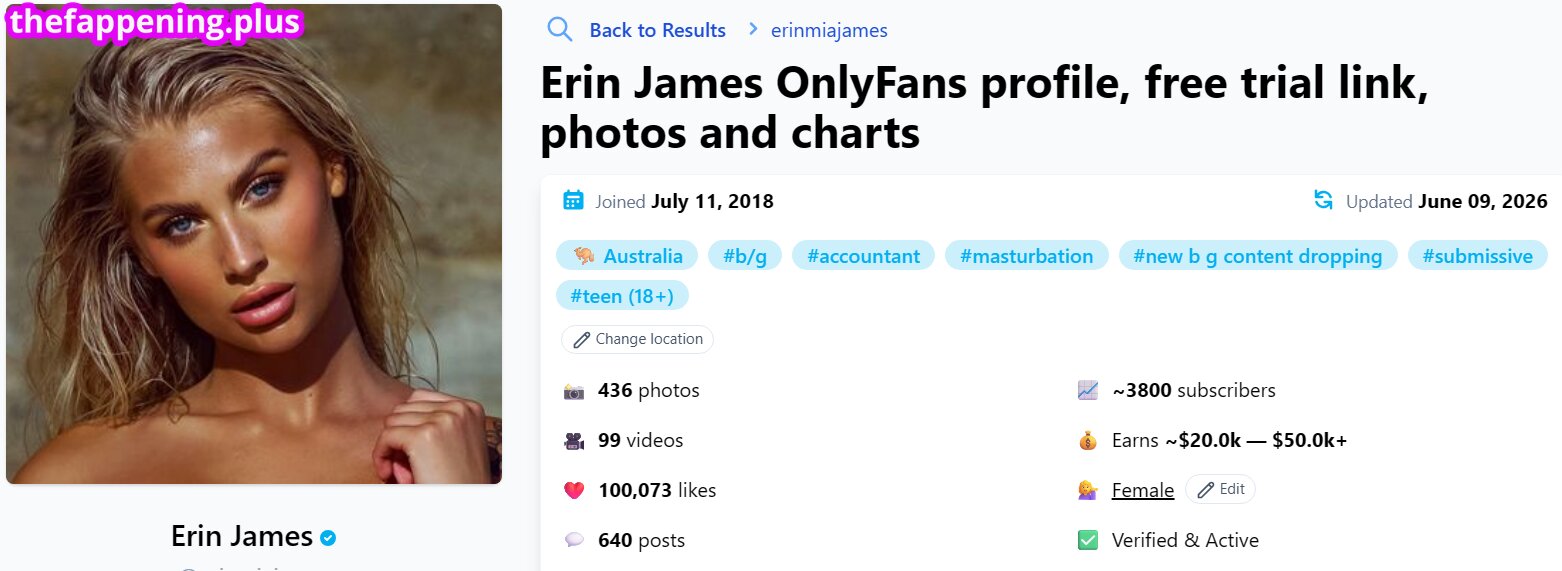Click the #accountant tag
This screenshot has height=571, width=1562.
click(x=863, y=256)
